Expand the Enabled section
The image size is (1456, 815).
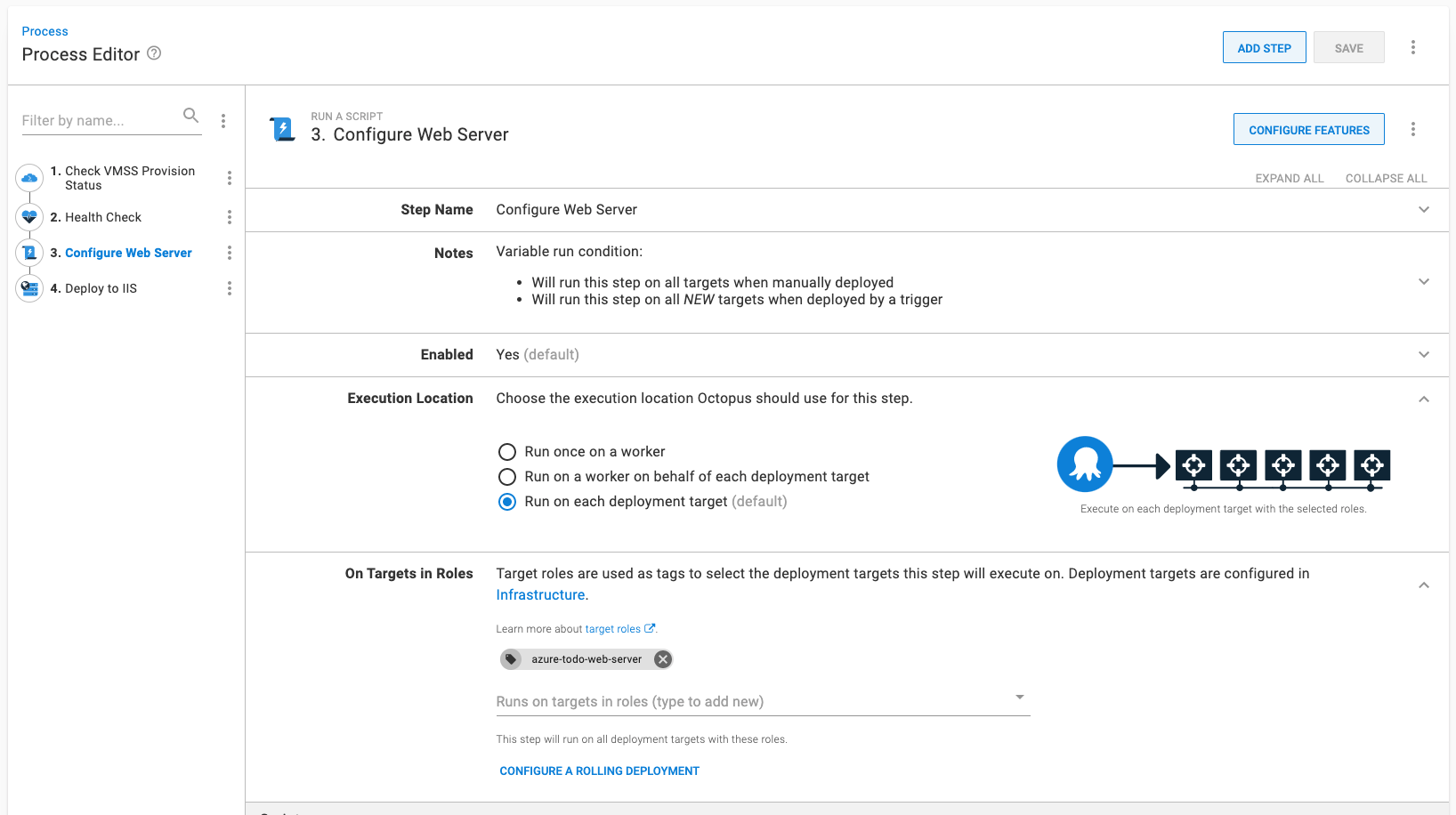click(1423, 354)
